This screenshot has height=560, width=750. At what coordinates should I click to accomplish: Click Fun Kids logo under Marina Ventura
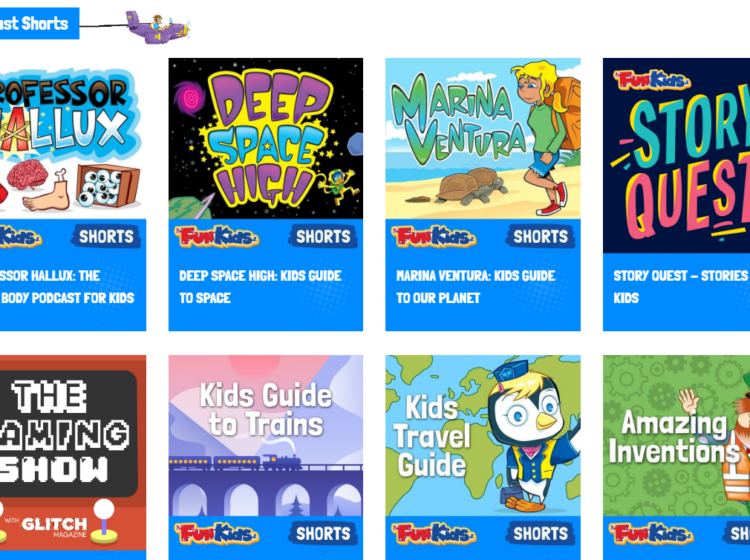pyautogui.click(x=434, y=237)
